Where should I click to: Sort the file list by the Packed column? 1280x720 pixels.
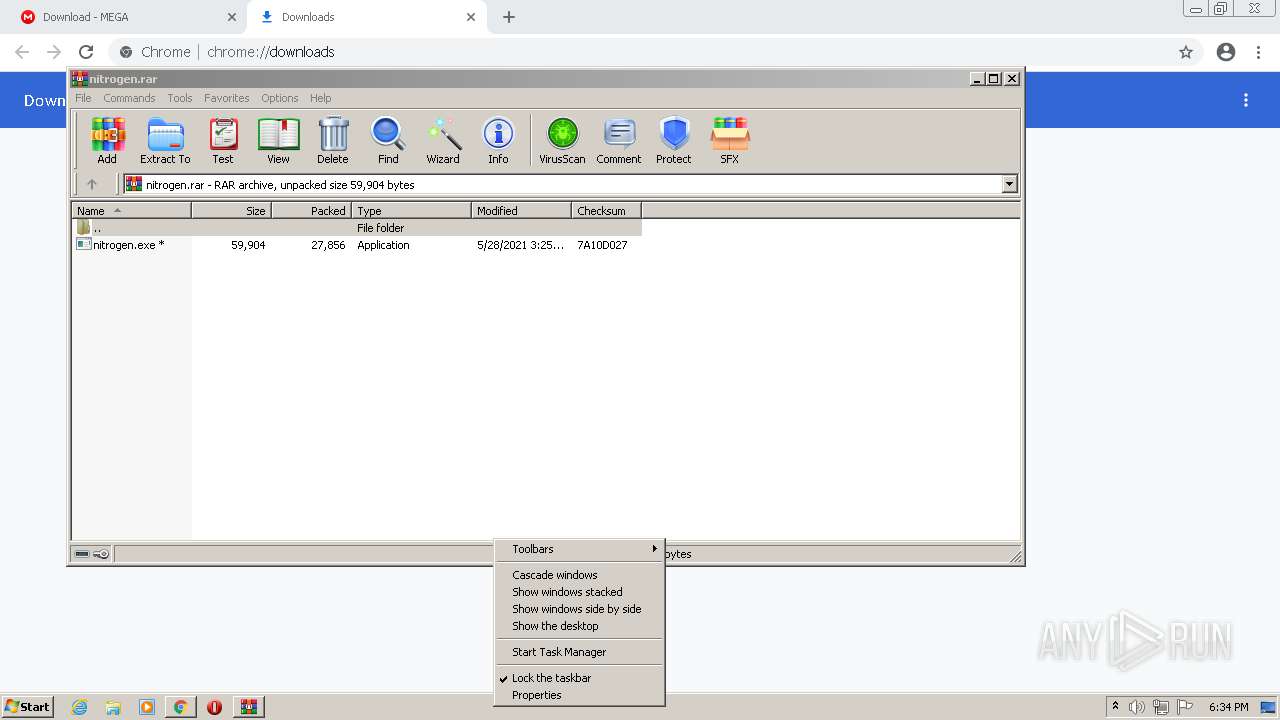[x=311, y=211]
